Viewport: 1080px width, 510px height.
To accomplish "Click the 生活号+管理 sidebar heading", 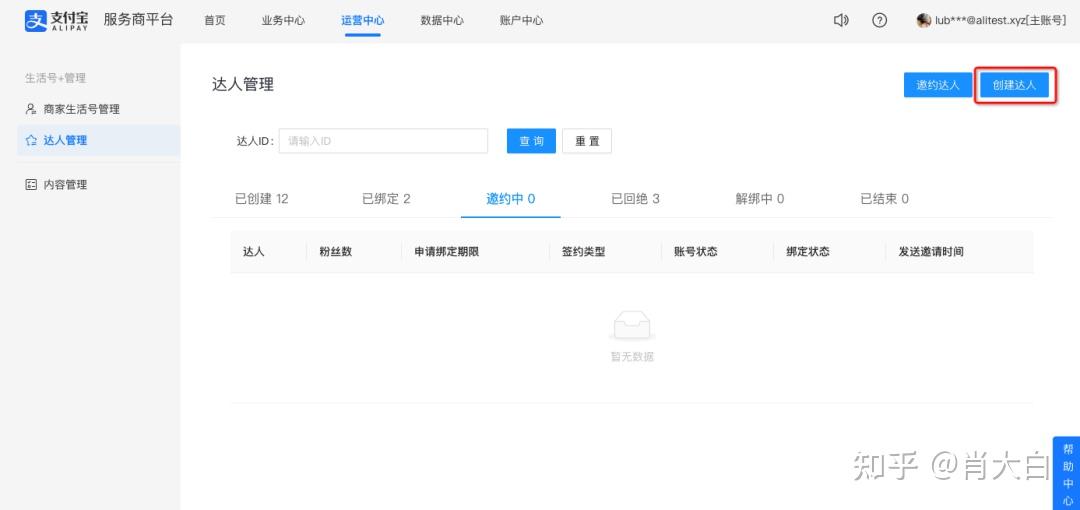I will click(x=55, y=78).
